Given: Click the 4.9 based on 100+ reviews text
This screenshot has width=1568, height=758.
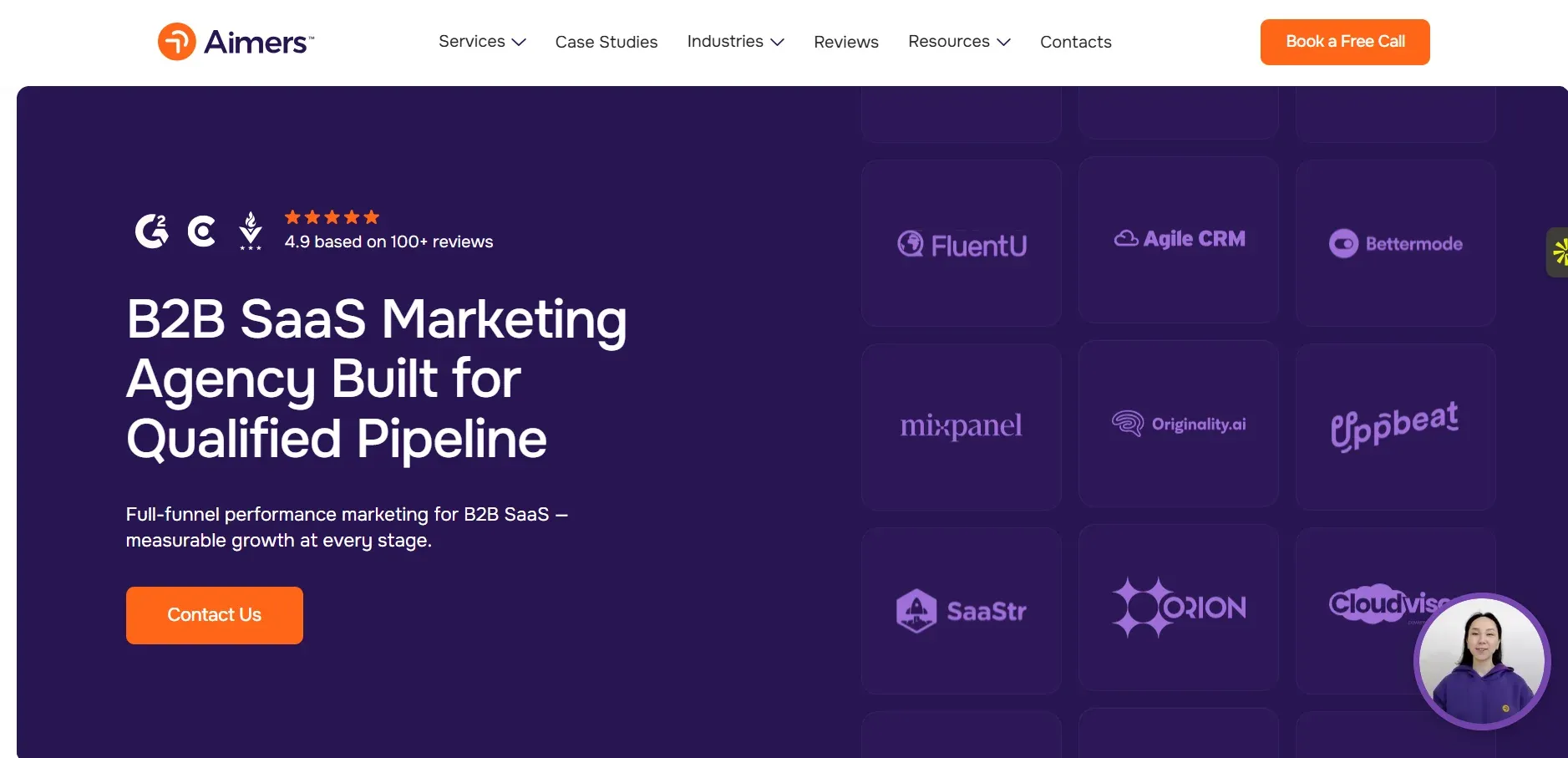Looking at the screenshot, I should (388, 242).
